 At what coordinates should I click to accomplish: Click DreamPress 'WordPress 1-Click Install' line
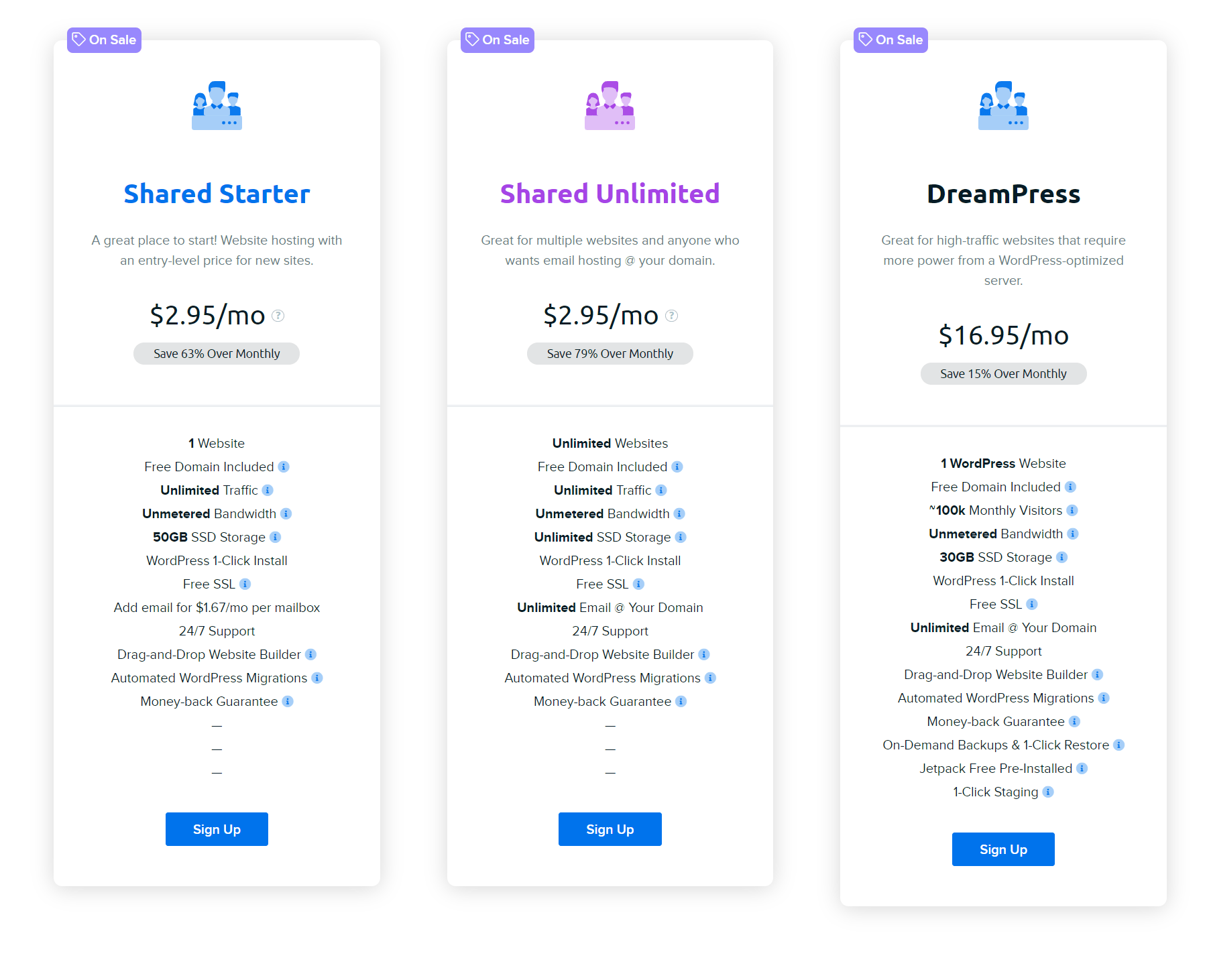click(1003, 580)
